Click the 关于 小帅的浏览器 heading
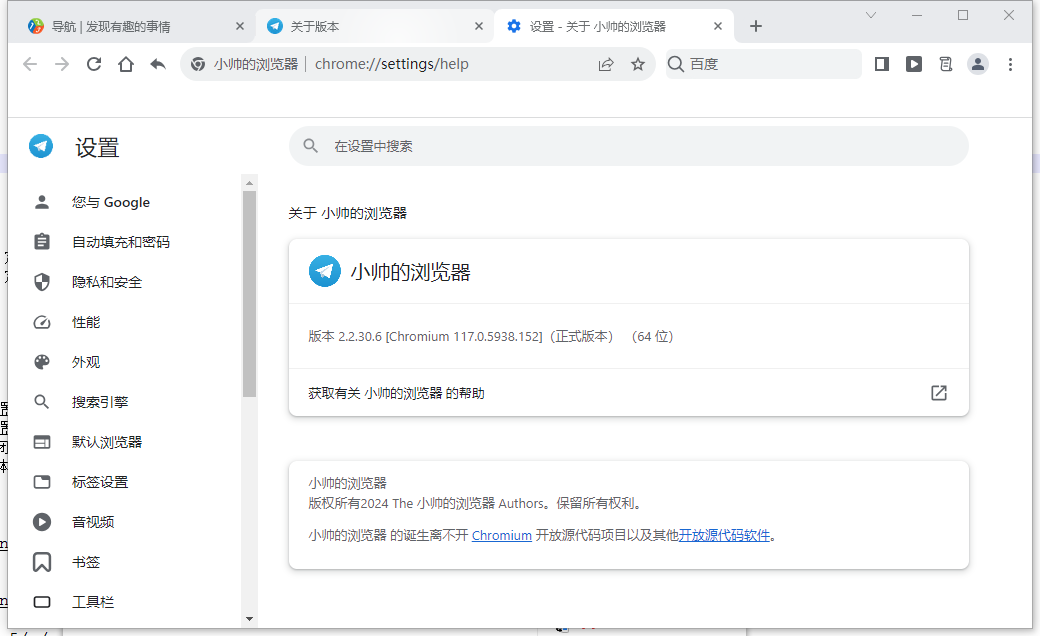 (348, 214)
